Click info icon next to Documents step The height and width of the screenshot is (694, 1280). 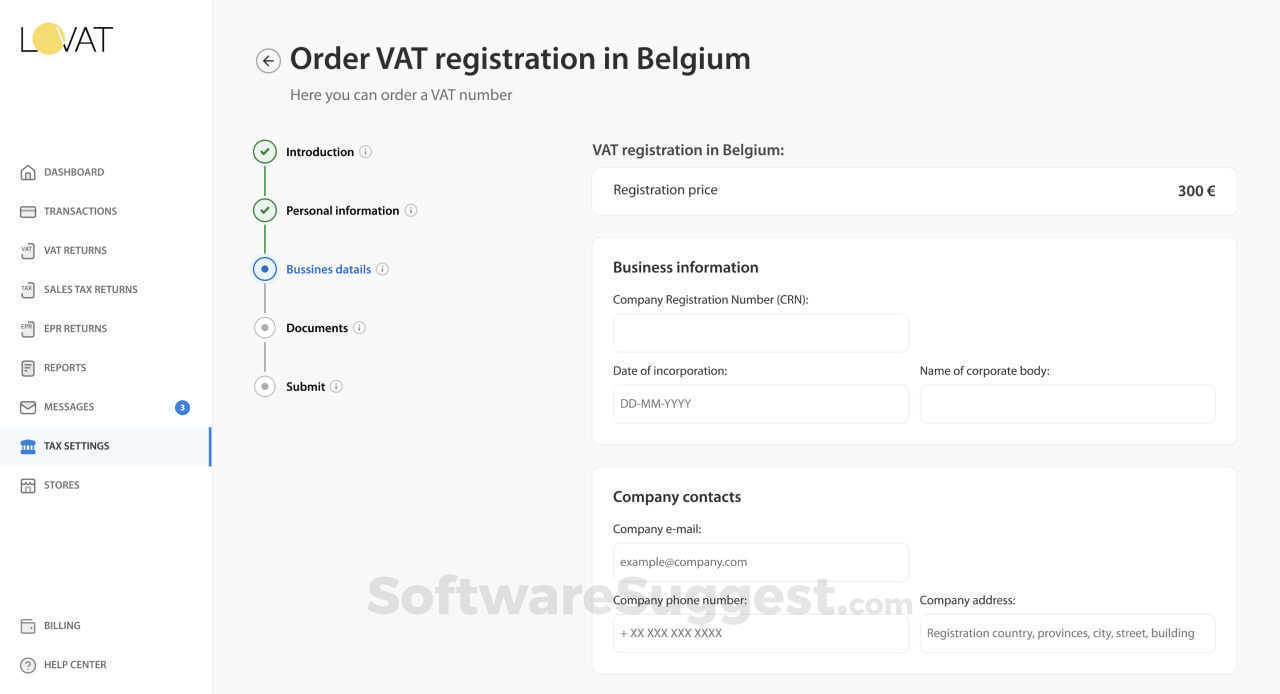pyautogui.click(x=360, y=328)
